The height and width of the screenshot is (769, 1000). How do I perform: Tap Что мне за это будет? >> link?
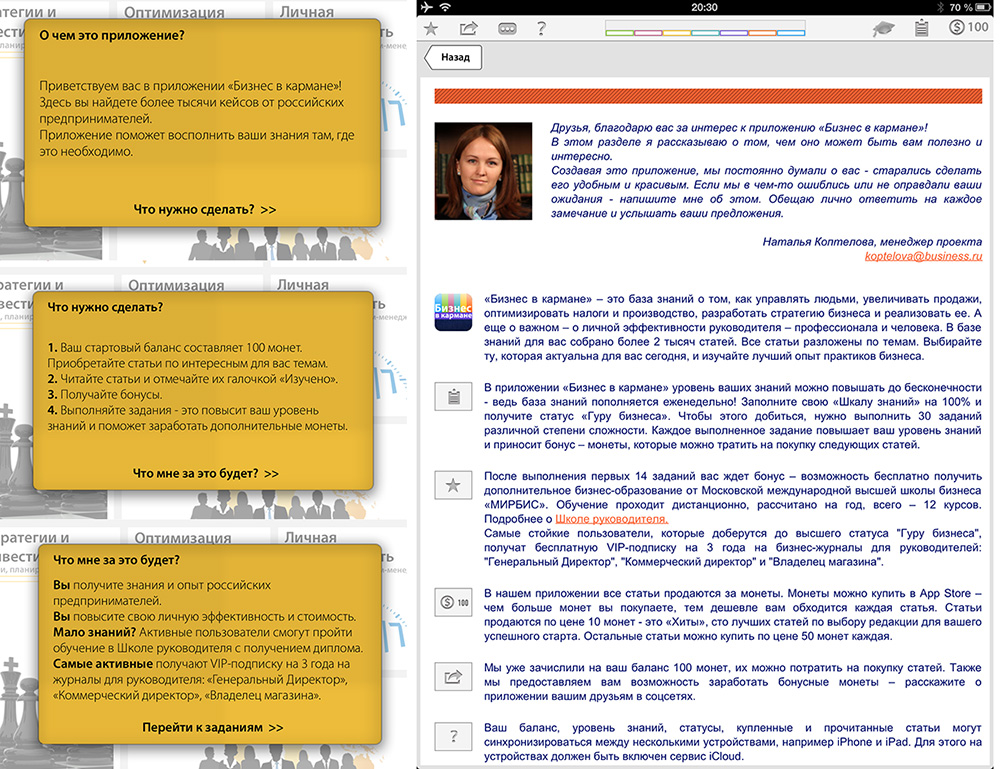[x=205, y=473]
